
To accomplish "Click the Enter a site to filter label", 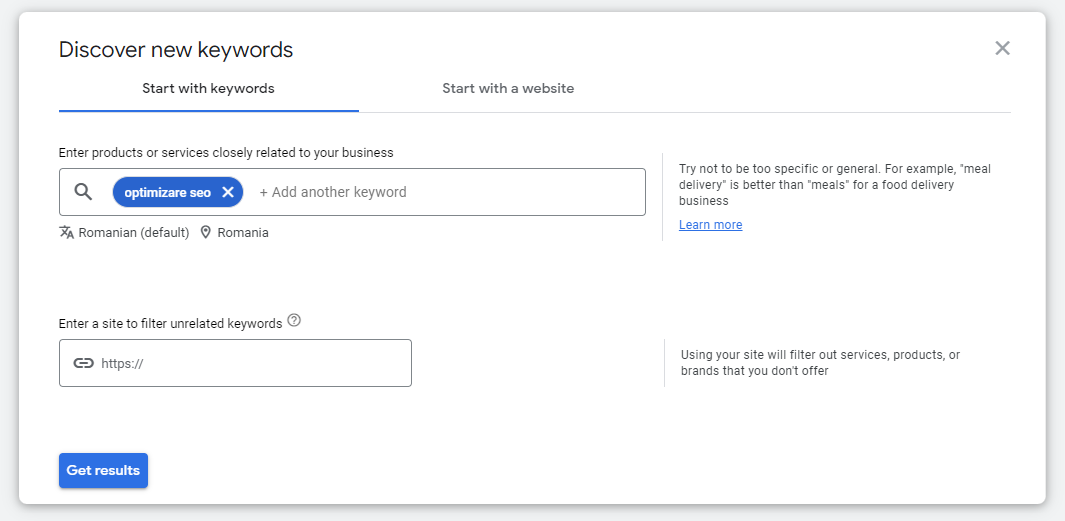I will point(170,323).
